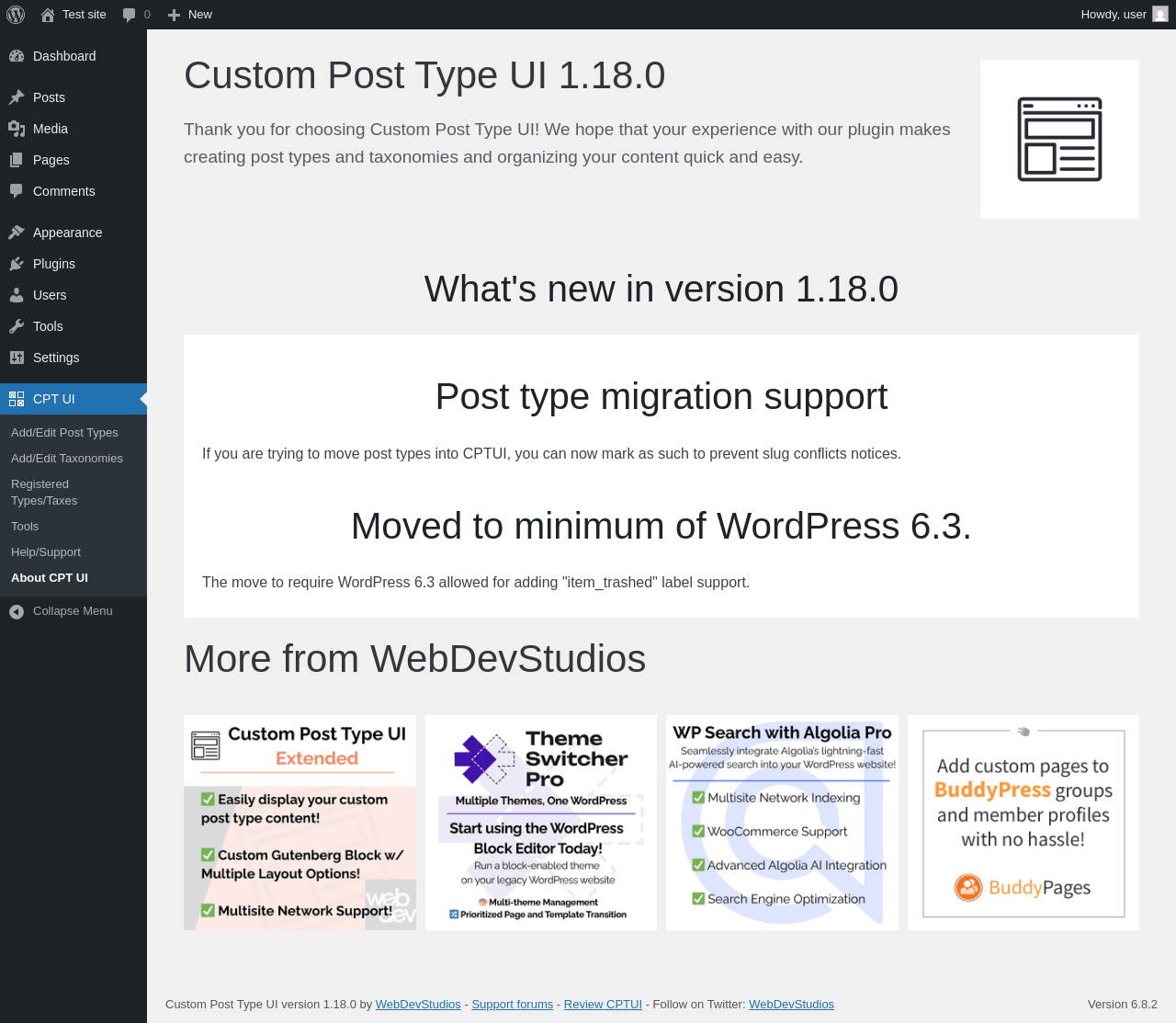Open the Support forums link

pos(513,1005)
